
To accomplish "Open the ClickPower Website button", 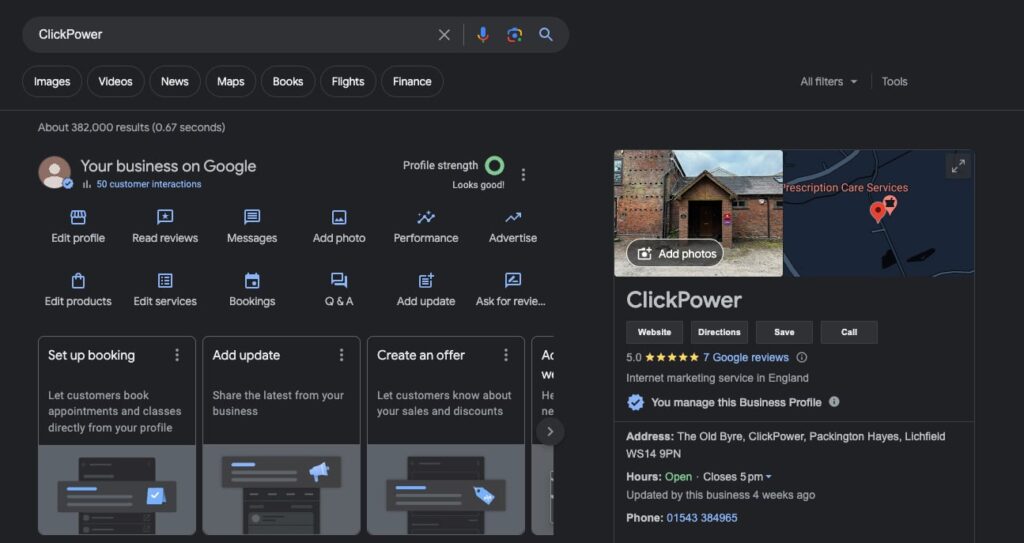I will (x=654, y=332).
